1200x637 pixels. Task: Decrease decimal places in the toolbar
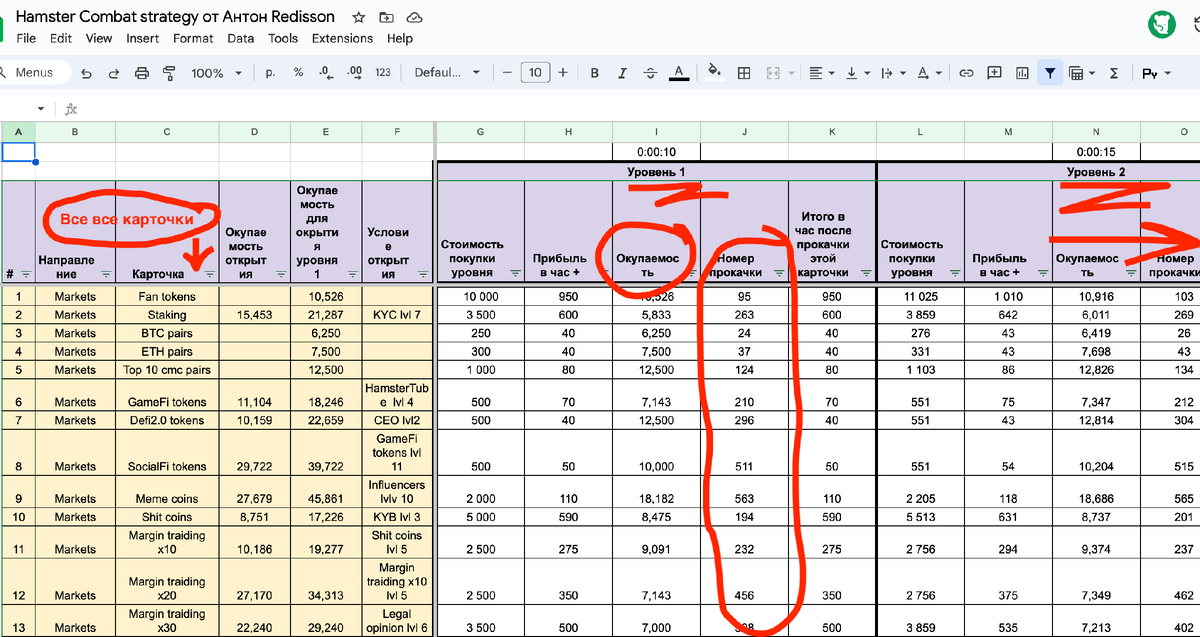[x=326, y=73]
